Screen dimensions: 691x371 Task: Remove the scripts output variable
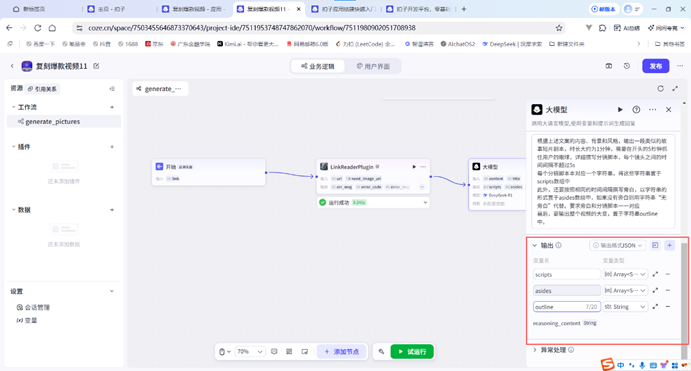668,274
